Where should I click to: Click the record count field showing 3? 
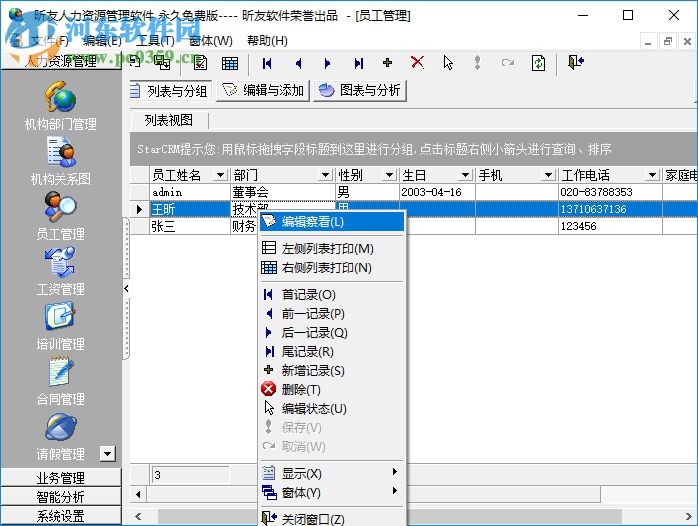pos(191,475)
